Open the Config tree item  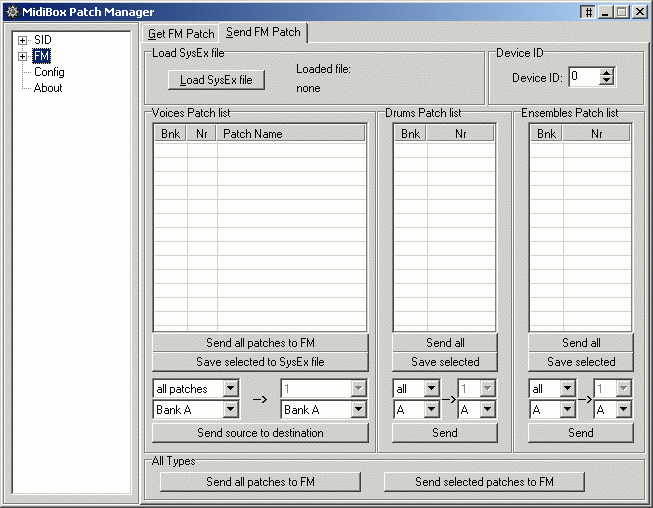(49, 72)
